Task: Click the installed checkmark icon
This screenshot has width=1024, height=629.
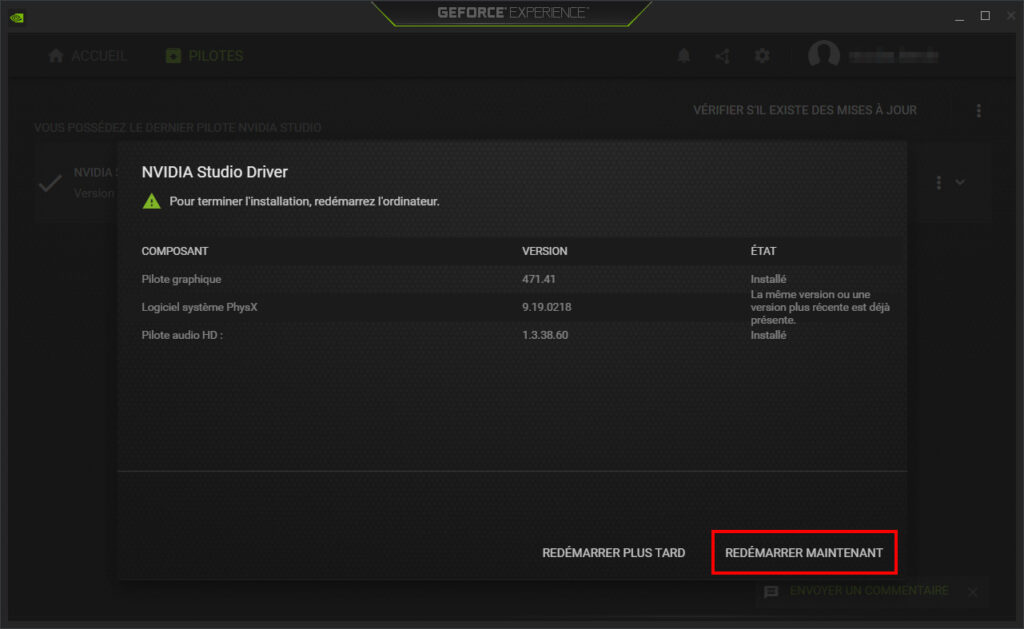Action: 50,184
